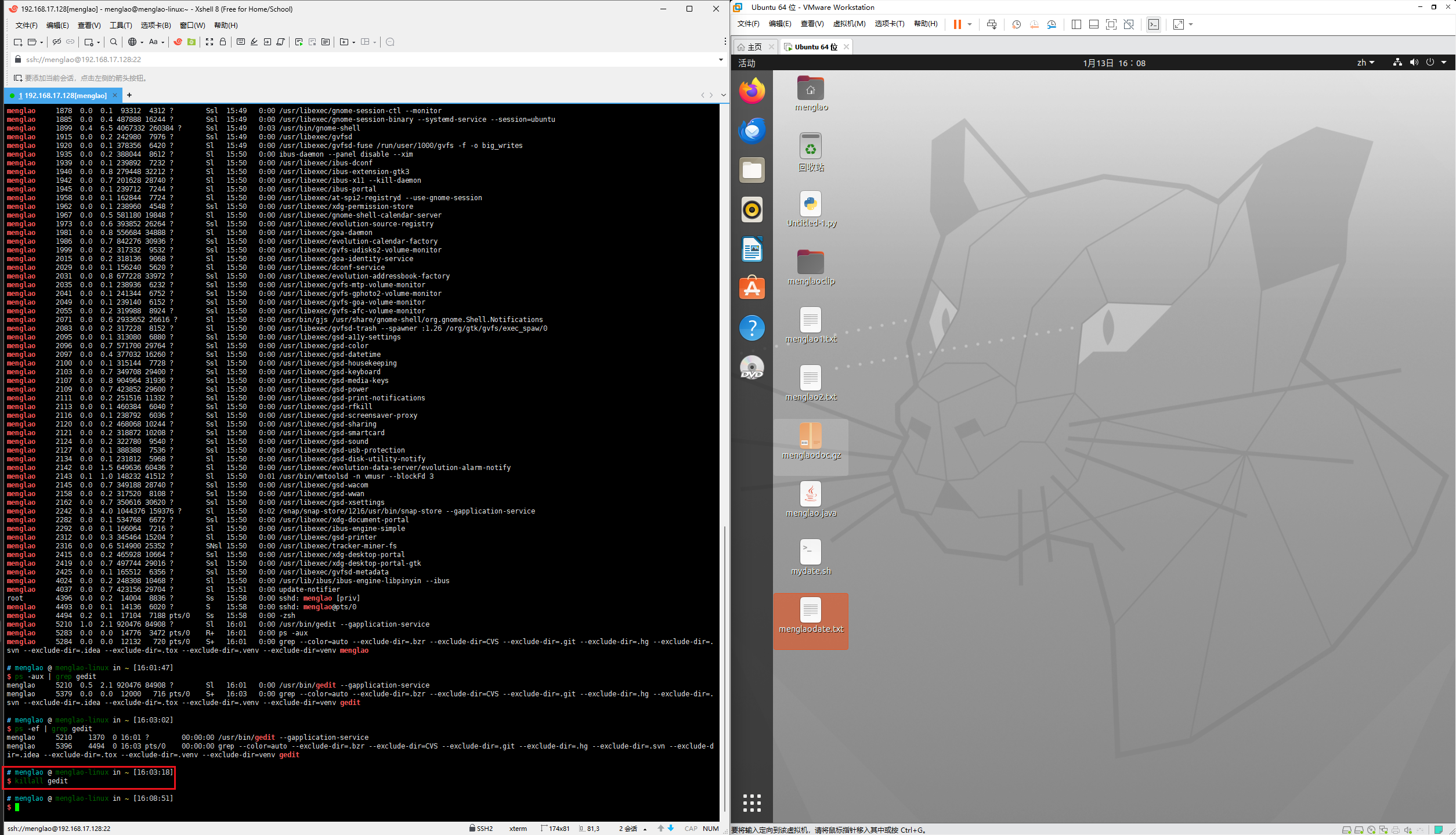The image size is (1456, 835).
Task: Take a VM snapshot via the clock-plus icon
Action: coord(1016,24)
